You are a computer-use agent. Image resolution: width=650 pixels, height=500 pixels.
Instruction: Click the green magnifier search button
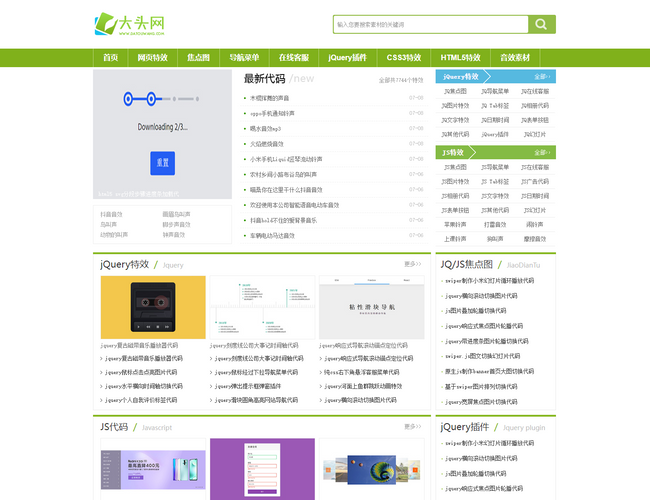coord(542,24)
